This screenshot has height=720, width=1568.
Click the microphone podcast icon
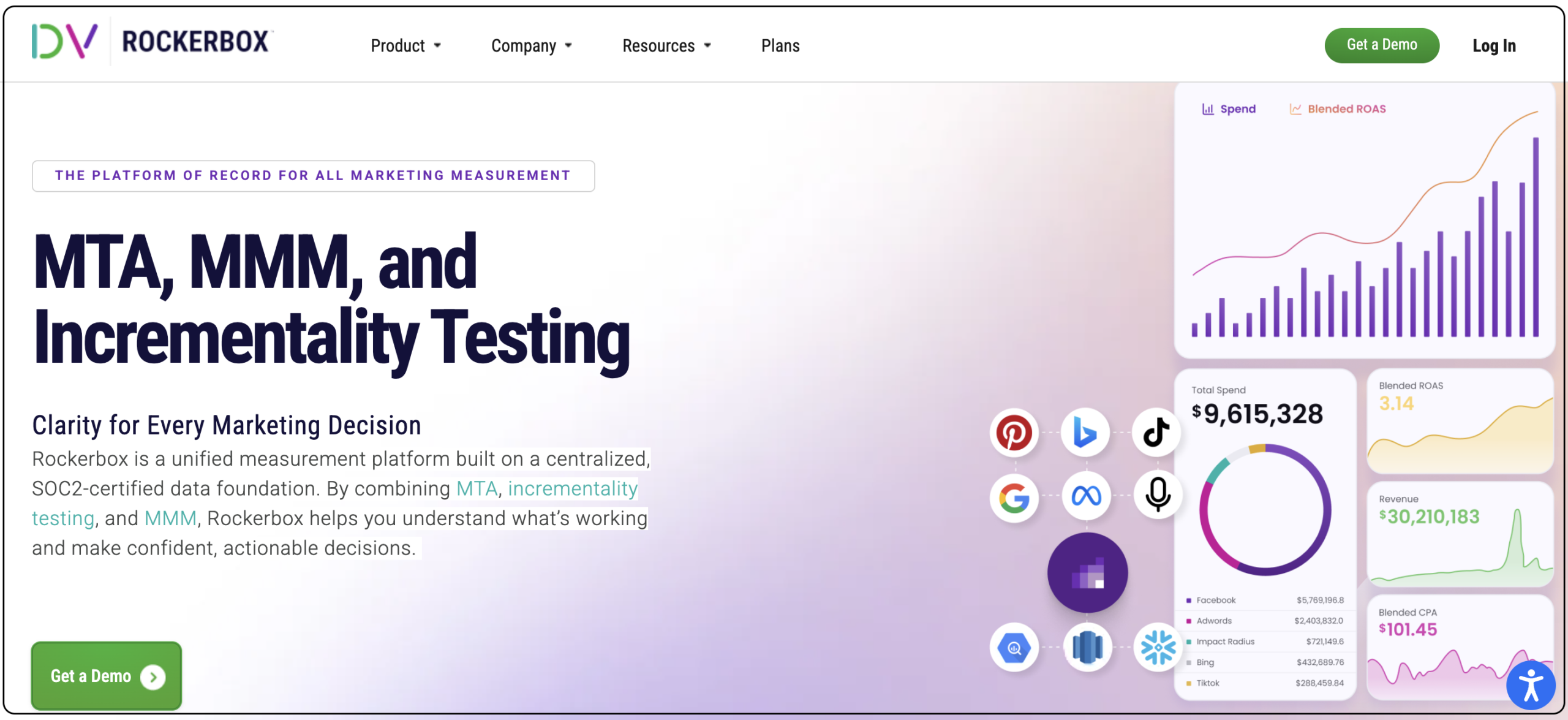point(1158,495)
